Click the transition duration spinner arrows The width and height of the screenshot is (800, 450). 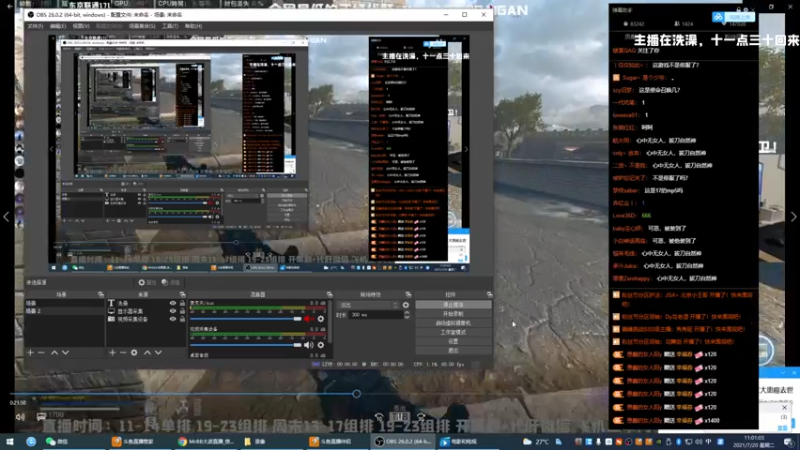pyautogui.click(x=407, y=315)
